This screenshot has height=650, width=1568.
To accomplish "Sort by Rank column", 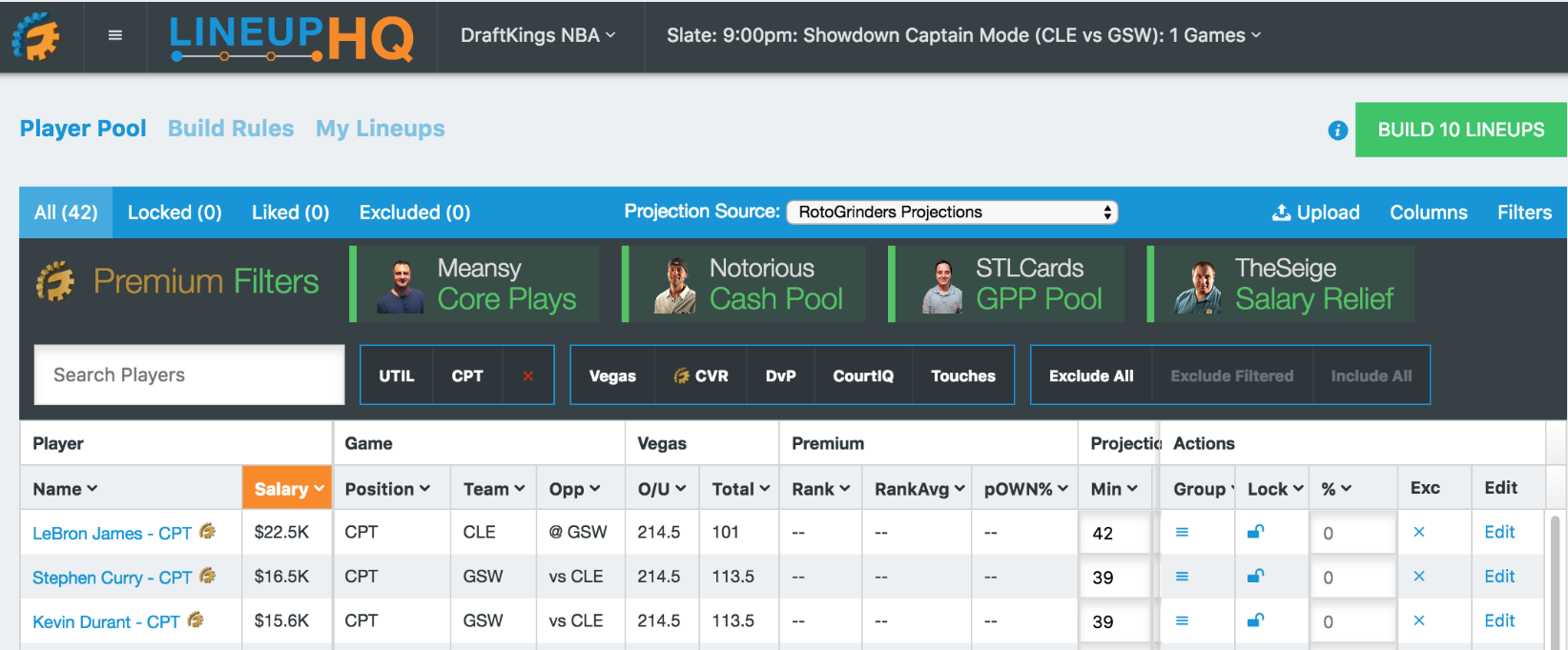I will pos(820,489).
